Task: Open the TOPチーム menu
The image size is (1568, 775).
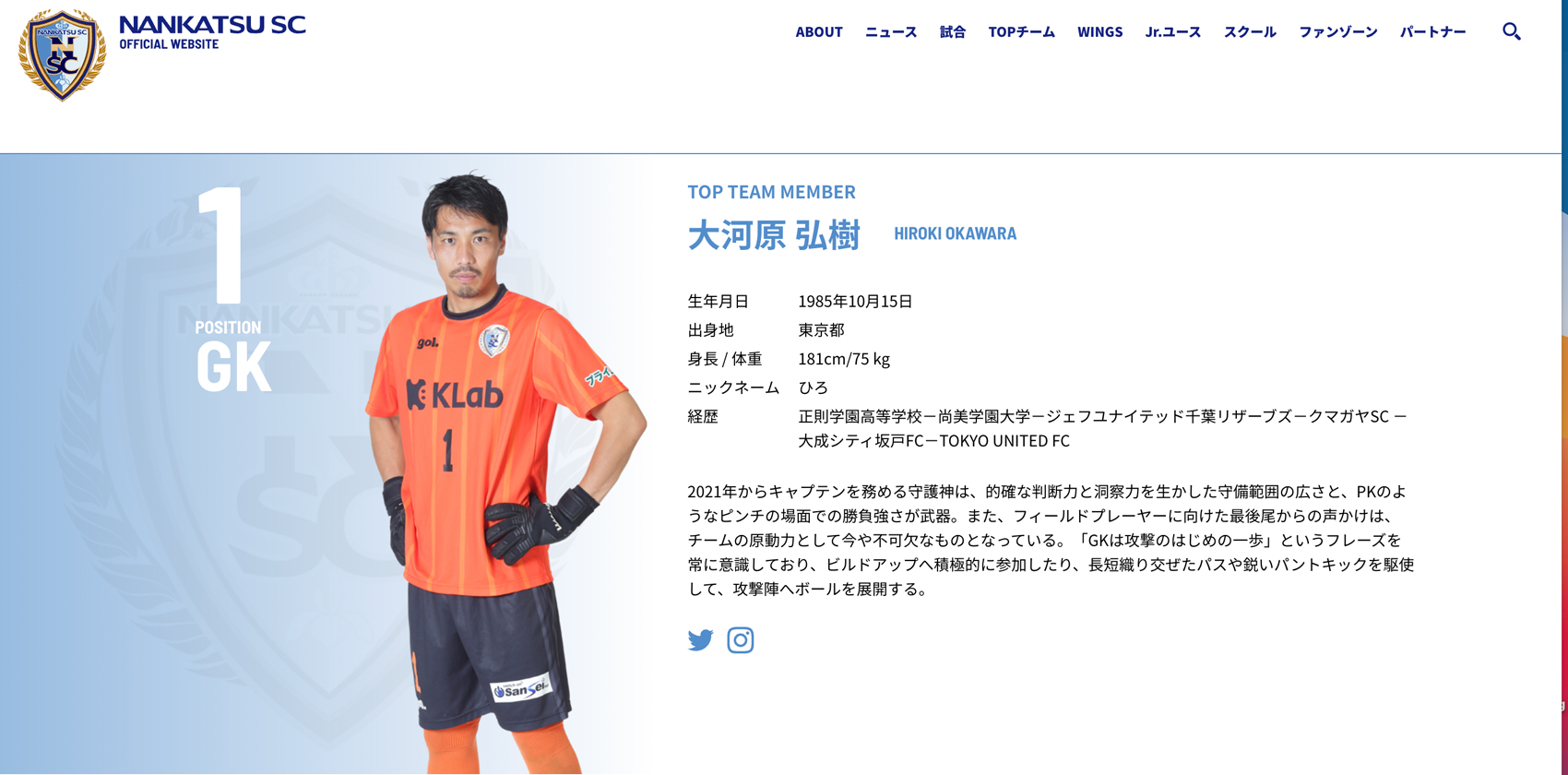Action: [x=1021, y=32]
